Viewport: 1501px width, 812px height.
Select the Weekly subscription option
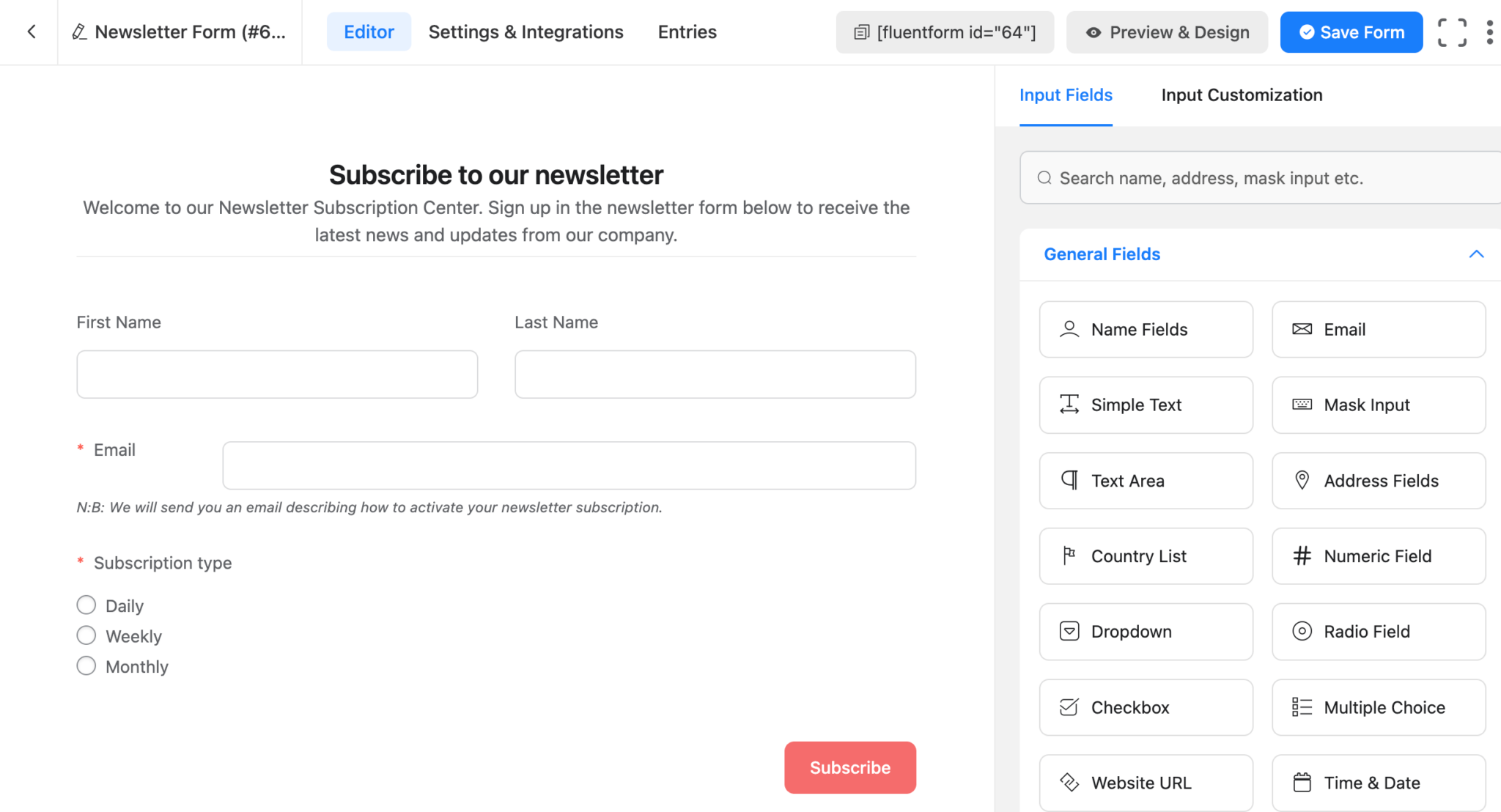(86, 635)
